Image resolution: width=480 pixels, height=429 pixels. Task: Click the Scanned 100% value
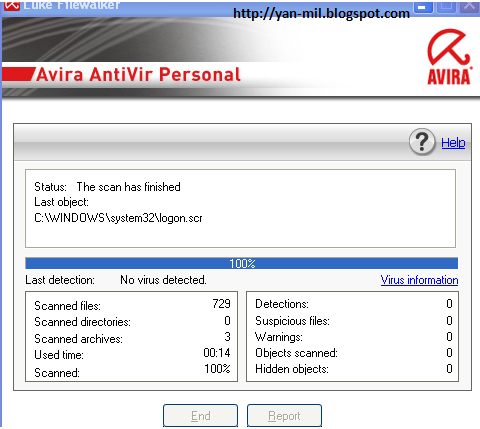(x=217, y=369)
